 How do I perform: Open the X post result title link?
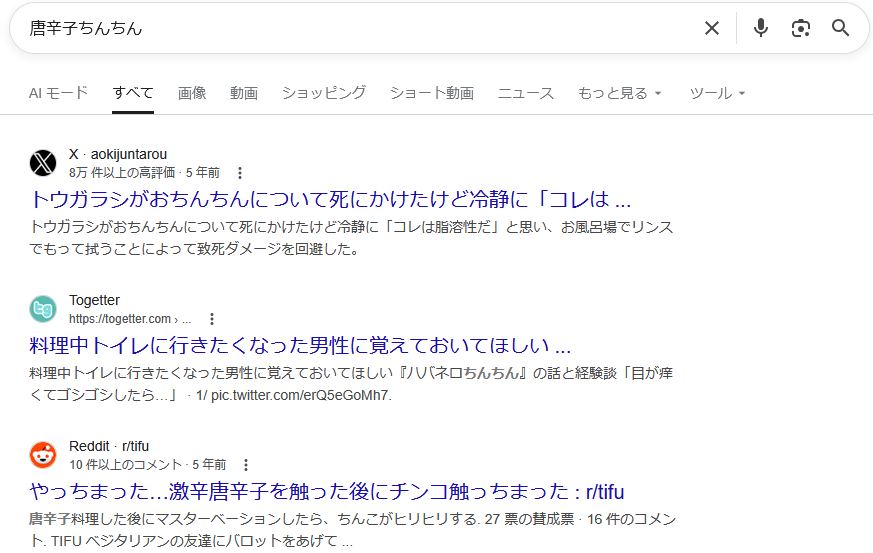(330, 198)
